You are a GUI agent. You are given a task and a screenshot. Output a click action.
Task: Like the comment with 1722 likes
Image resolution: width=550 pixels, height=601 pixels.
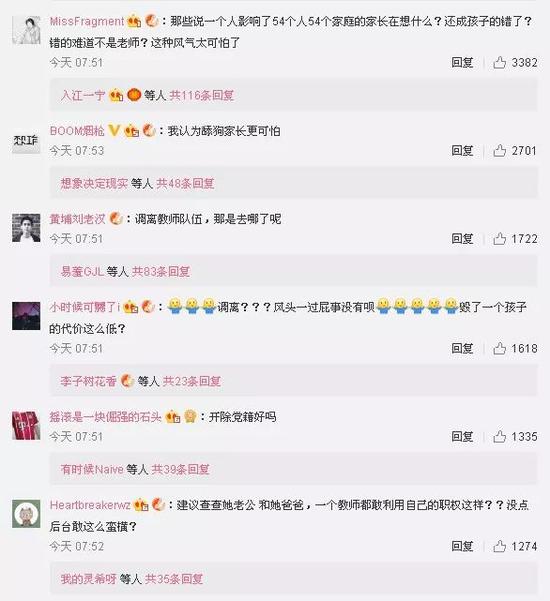499,239
